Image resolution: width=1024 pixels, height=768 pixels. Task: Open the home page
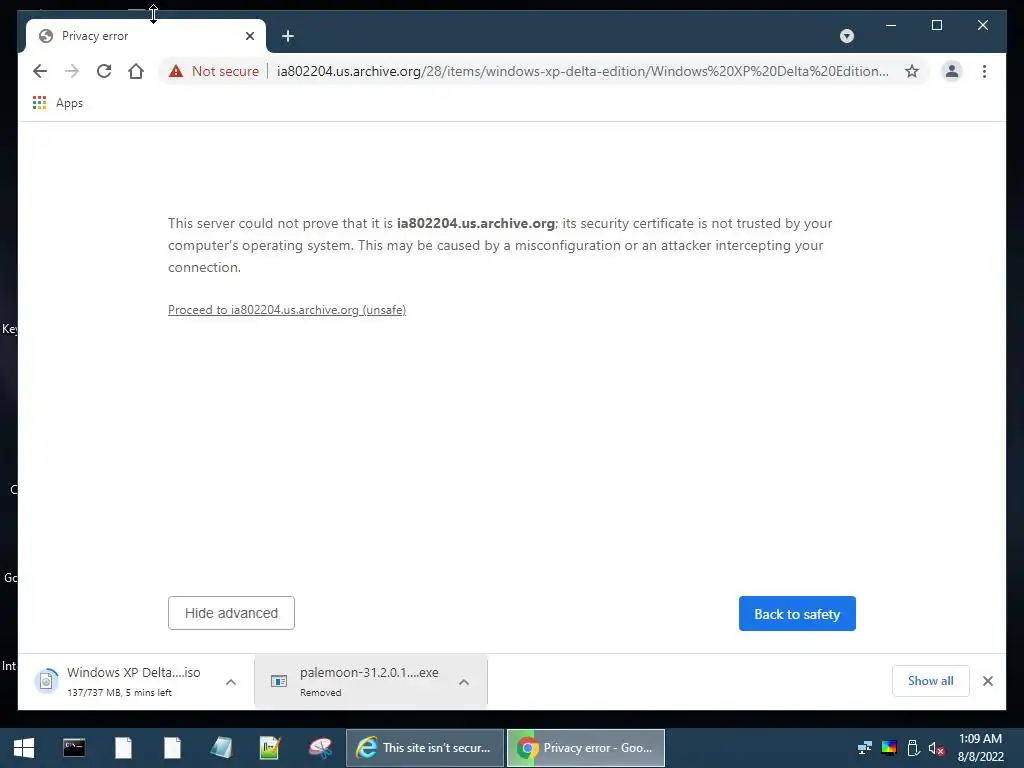click(x=136, y=71)
